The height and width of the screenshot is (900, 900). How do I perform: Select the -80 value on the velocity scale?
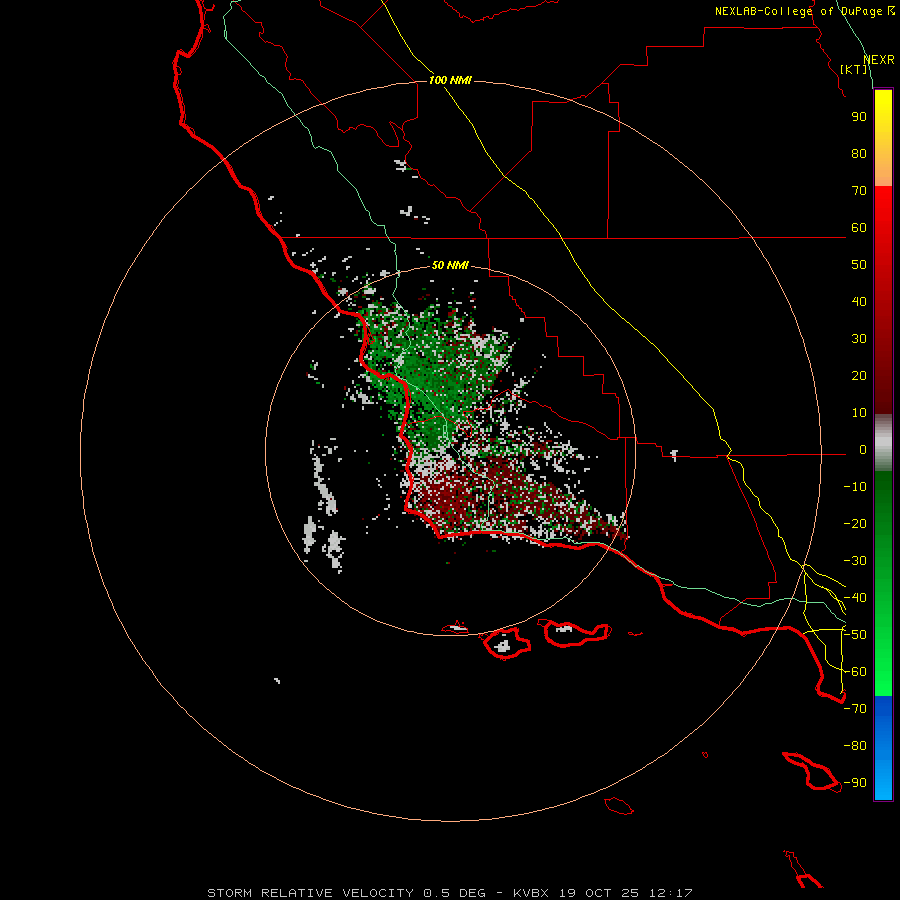point(855,746)
